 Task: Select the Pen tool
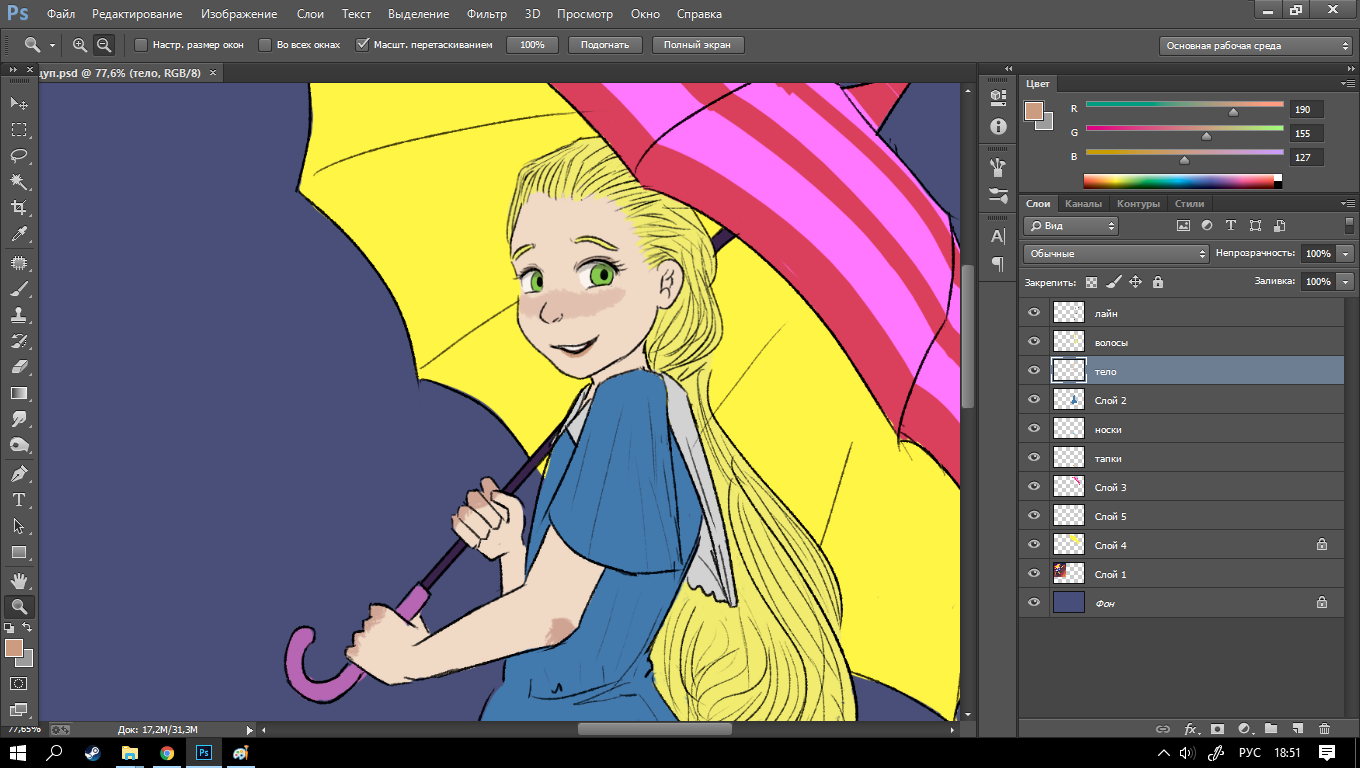pos(19,474)
